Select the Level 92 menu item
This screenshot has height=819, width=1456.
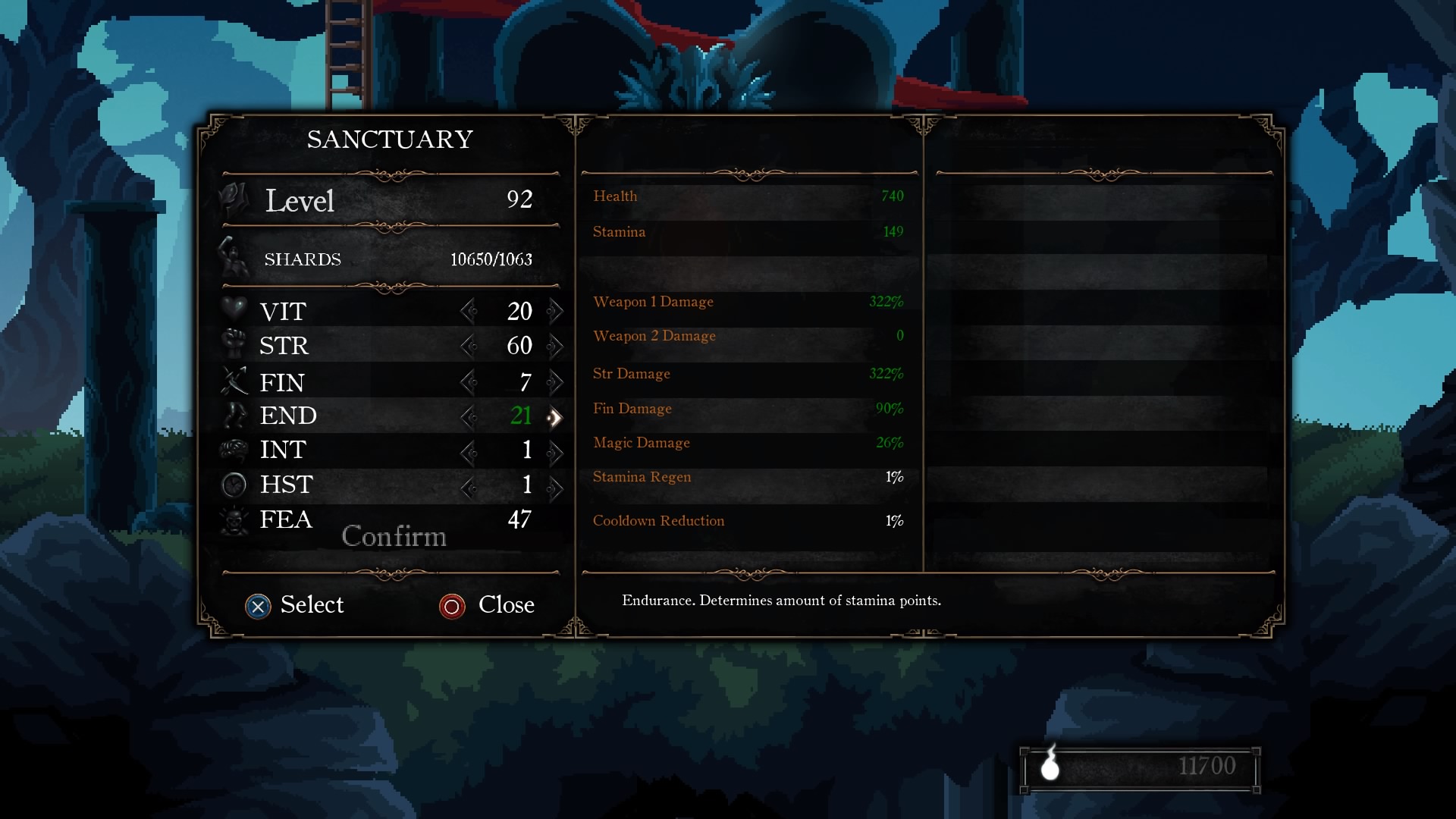(x=390, y=200)
